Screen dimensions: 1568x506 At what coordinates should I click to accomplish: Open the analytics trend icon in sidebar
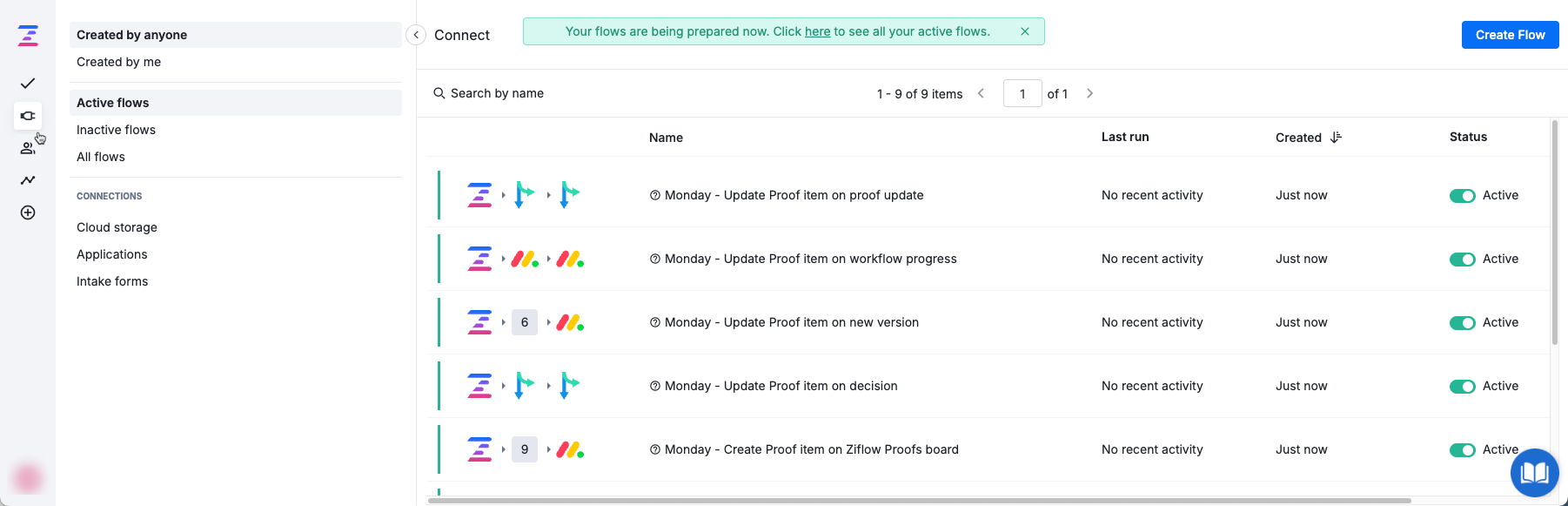[x=28, y=180]
